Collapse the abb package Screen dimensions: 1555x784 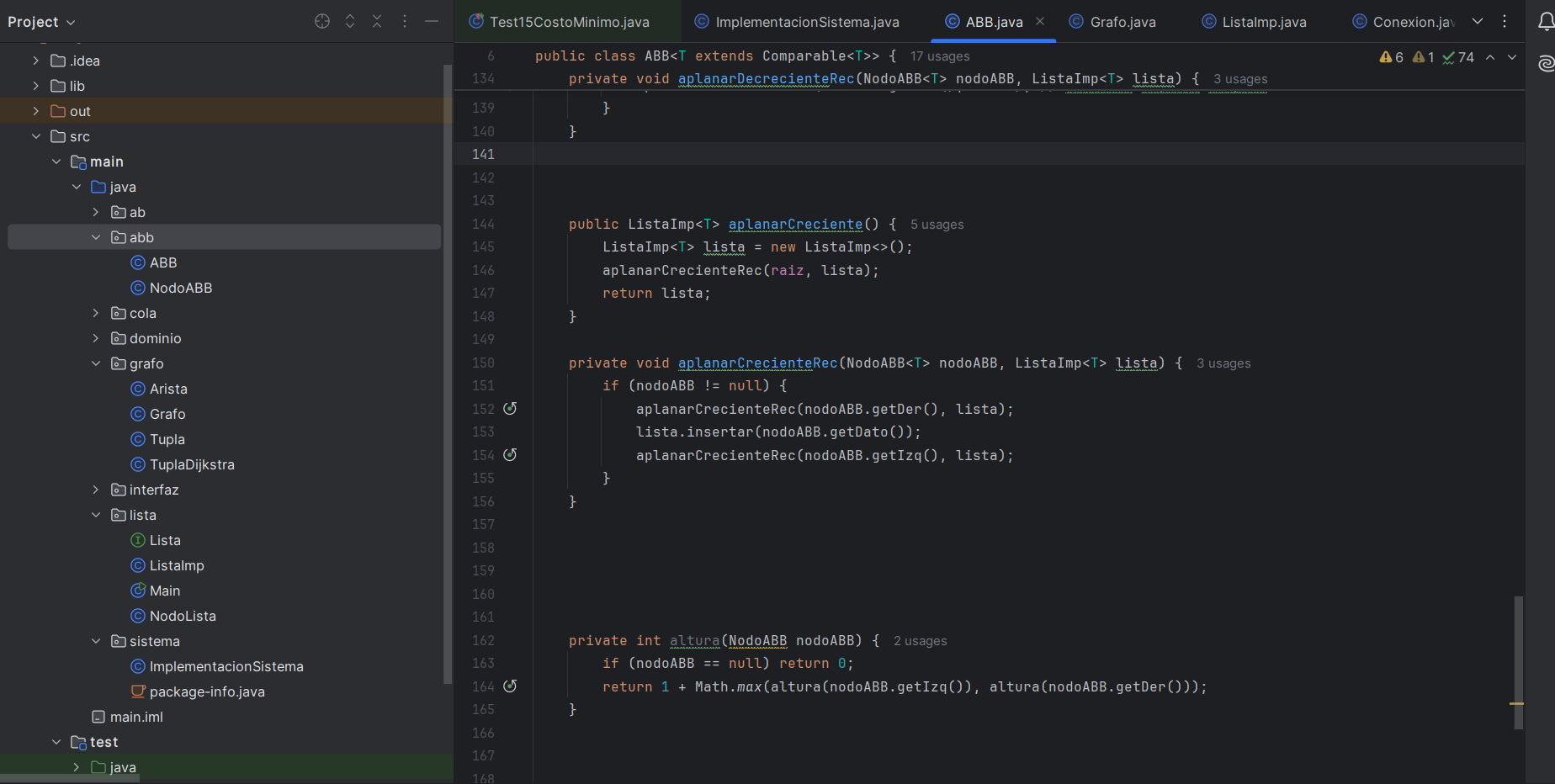[x=96, y=237]
